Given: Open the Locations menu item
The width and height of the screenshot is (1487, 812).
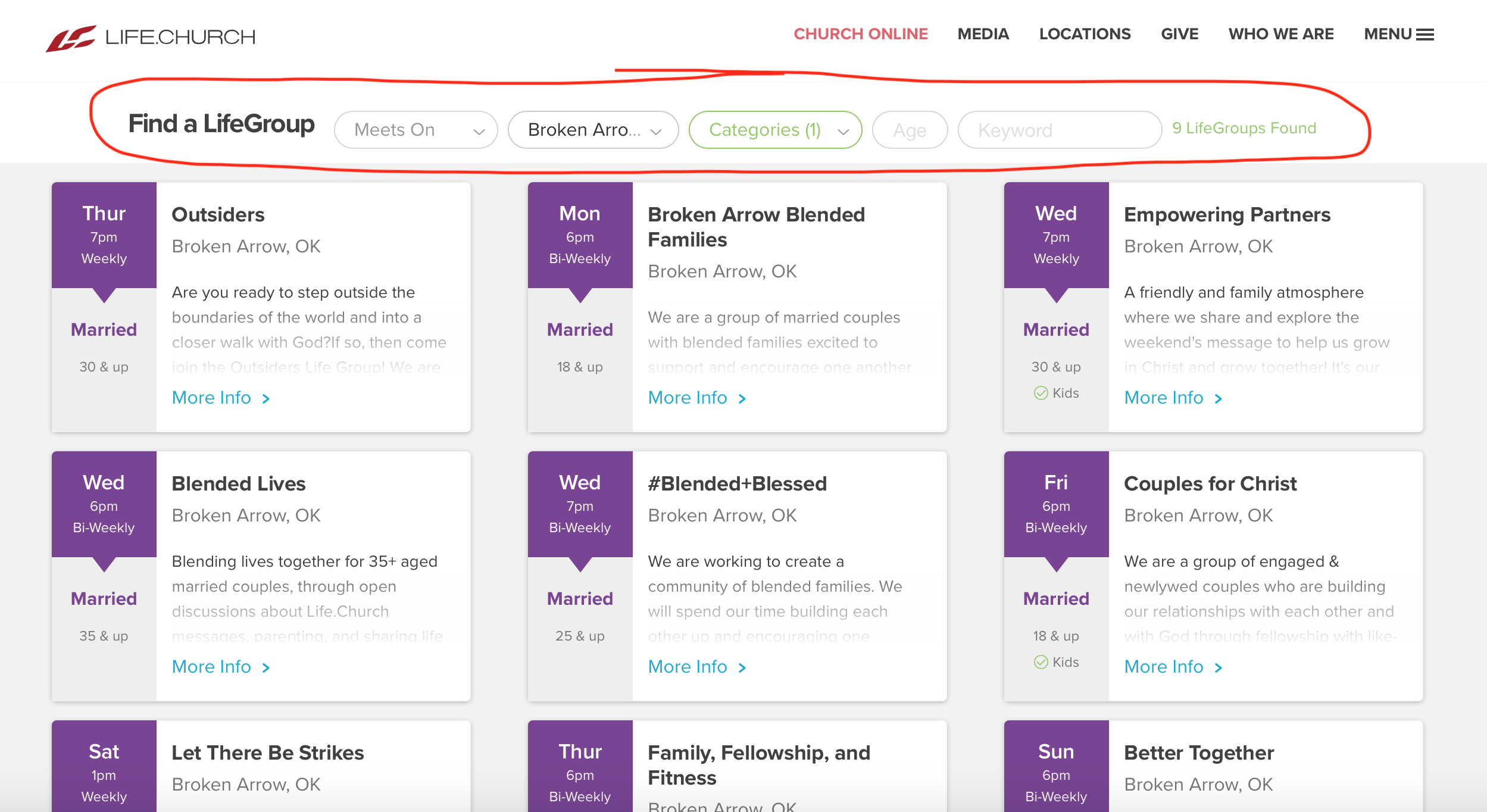Looking at the screenshot, I should click(1085, 34).
